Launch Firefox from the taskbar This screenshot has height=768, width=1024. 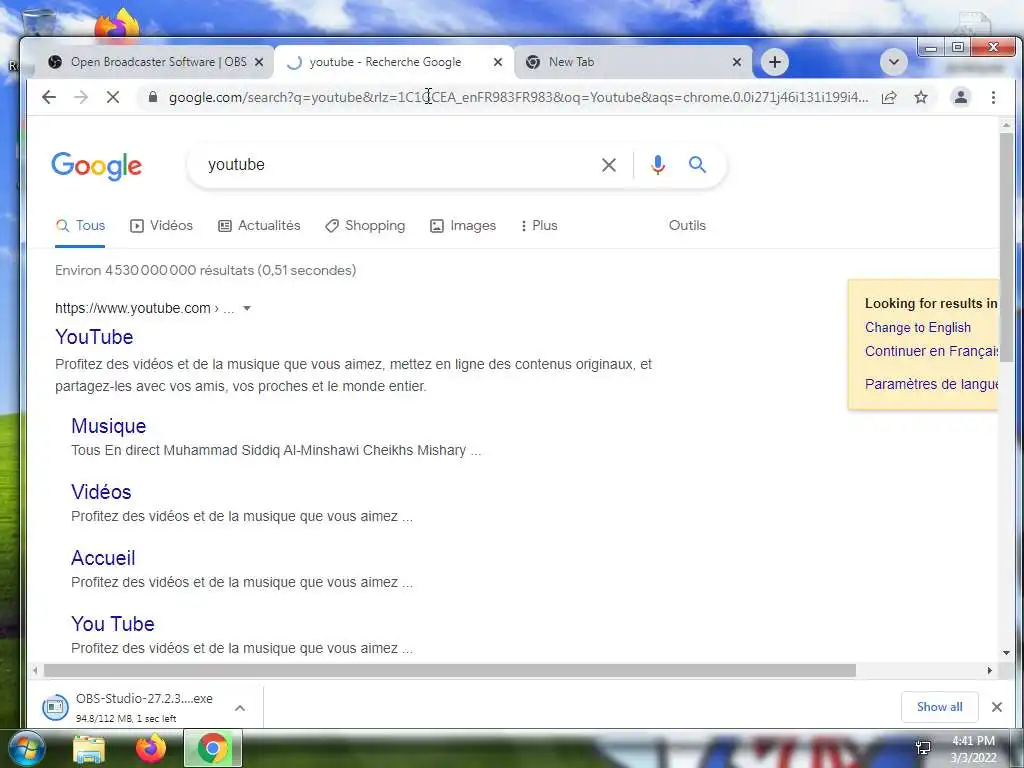click(x=151, y=749)
